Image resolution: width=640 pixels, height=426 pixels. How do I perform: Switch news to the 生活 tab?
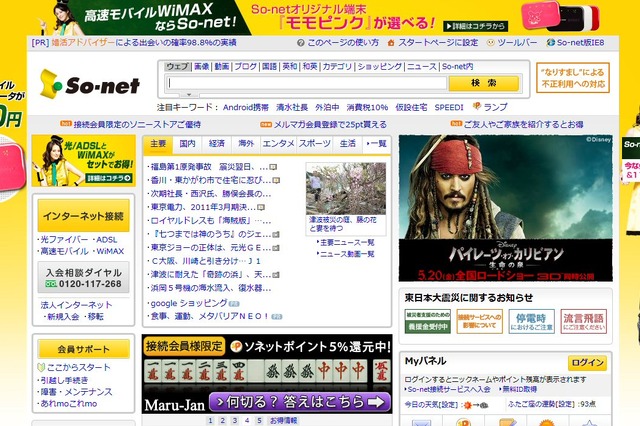(348, 144)
